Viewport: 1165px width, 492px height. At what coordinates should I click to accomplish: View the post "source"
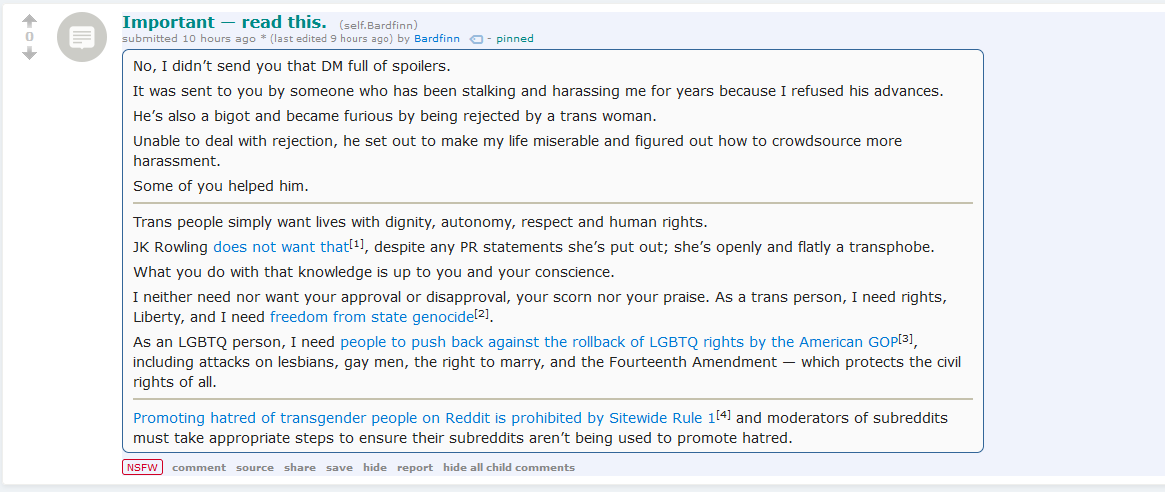255,467
